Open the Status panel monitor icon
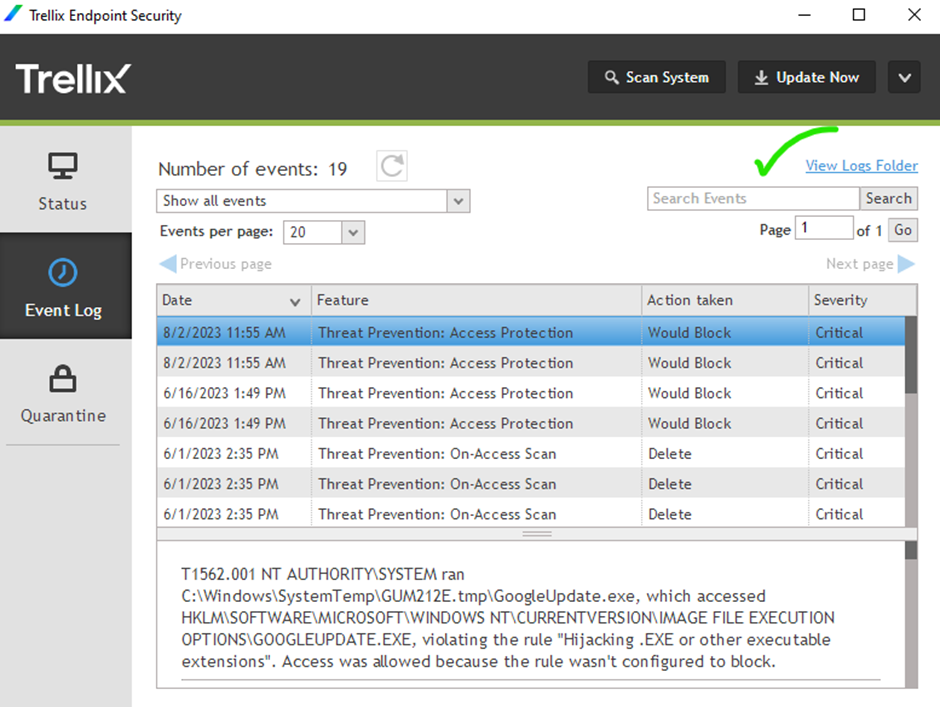 [x=63, y=167]
